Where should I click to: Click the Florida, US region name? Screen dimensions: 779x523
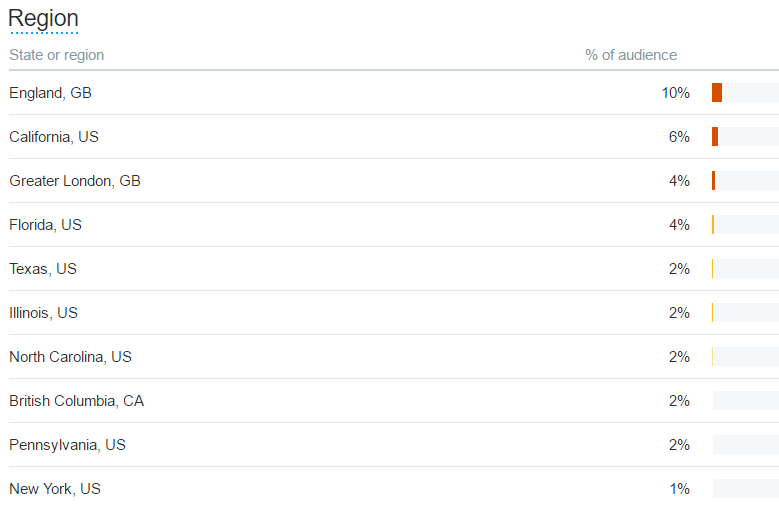pos(45,225)
